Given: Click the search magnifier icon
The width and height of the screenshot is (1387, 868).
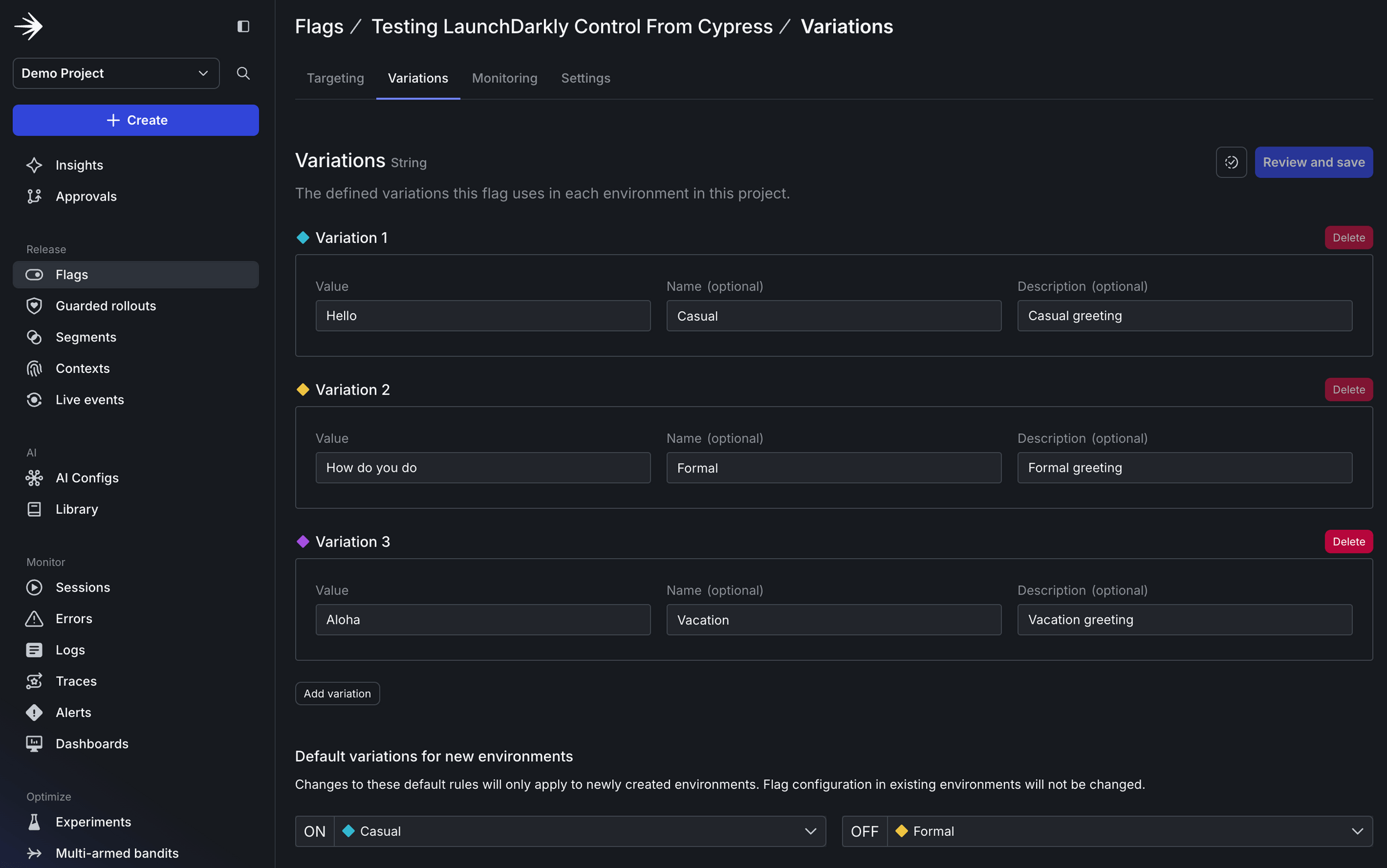Looking at the screenshot, I should click(243, 73).
